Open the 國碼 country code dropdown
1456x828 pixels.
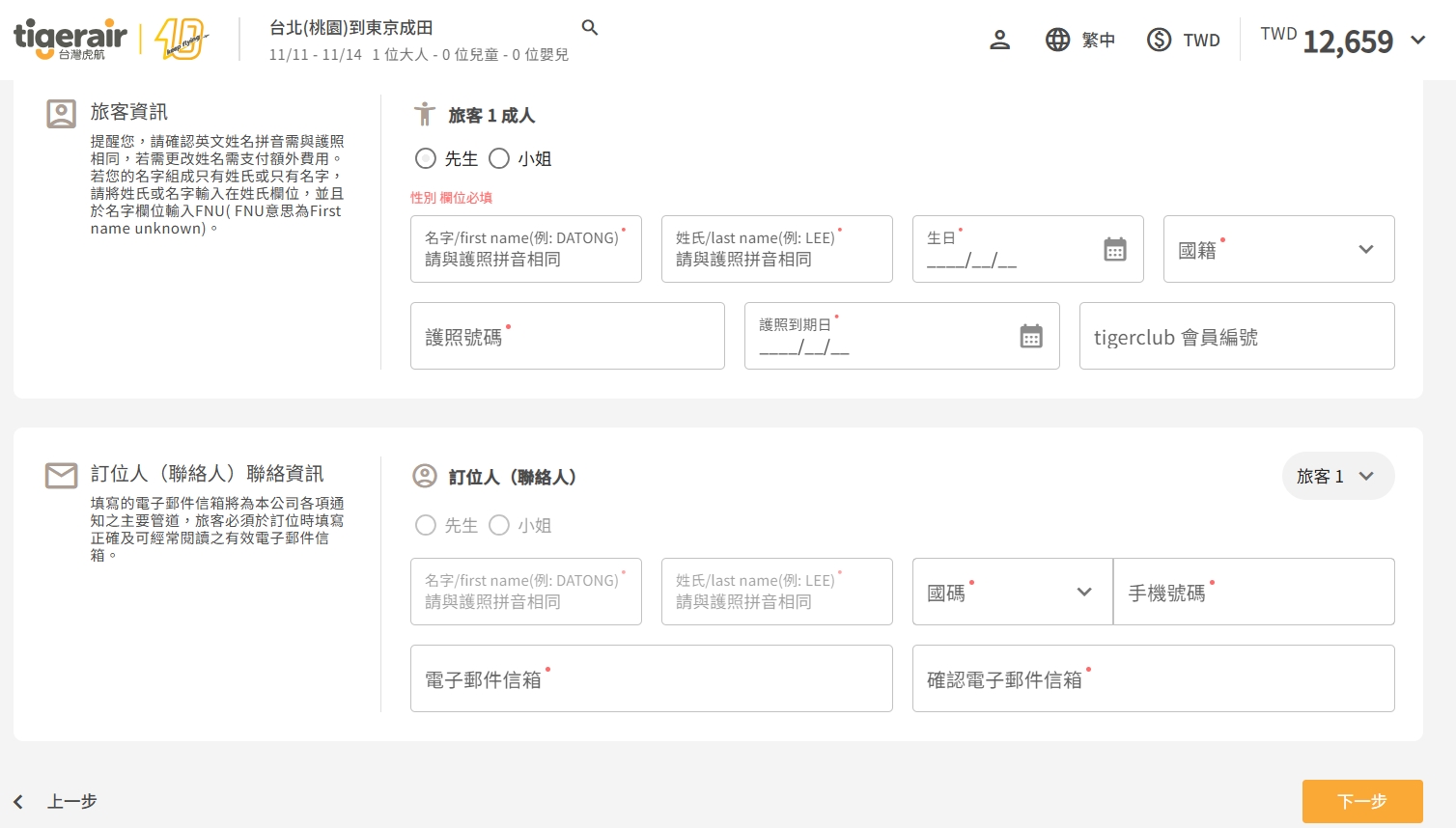1012,592
